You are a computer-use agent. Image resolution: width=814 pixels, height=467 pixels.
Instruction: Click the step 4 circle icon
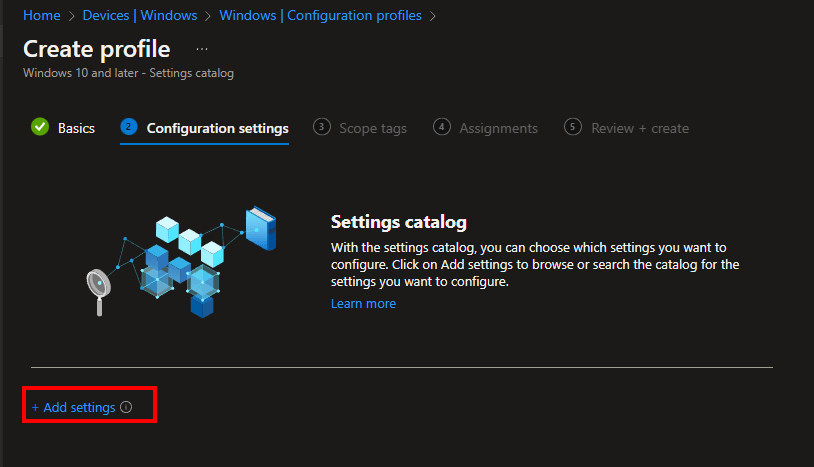tap(442, 127)
